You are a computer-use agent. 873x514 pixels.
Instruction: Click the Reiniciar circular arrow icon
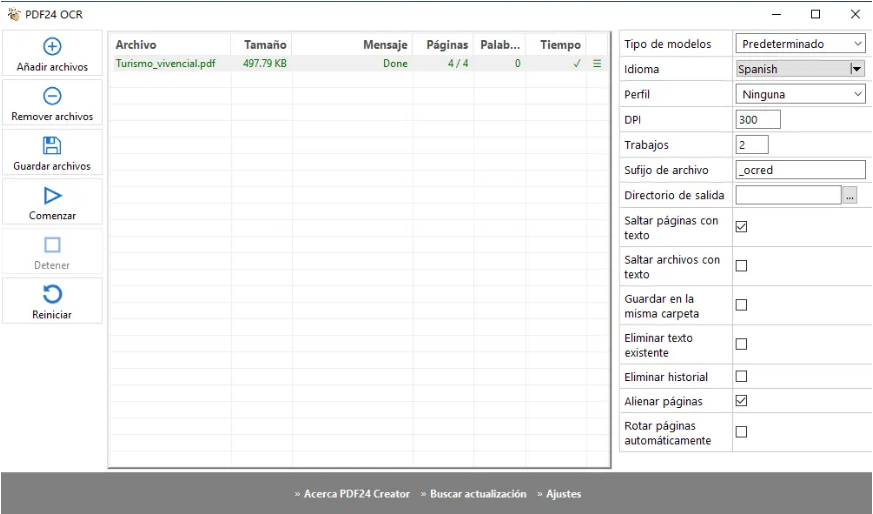point(52,294)
